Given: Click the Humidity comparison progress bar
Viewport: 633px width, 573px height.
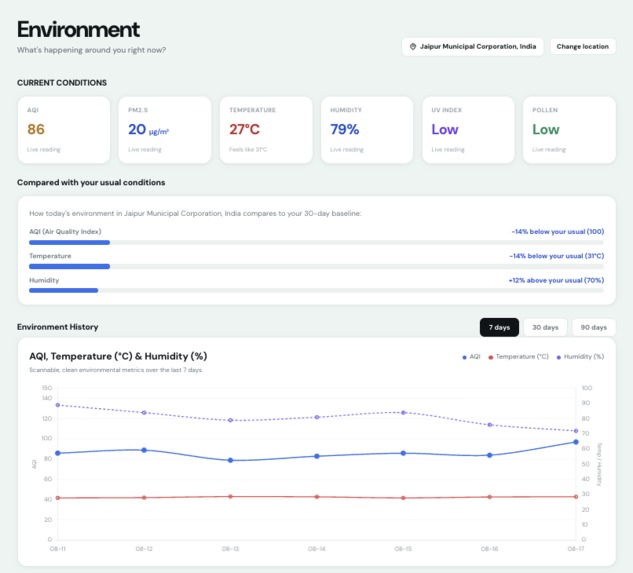Looking at the screenshot, I should (316, 290).
